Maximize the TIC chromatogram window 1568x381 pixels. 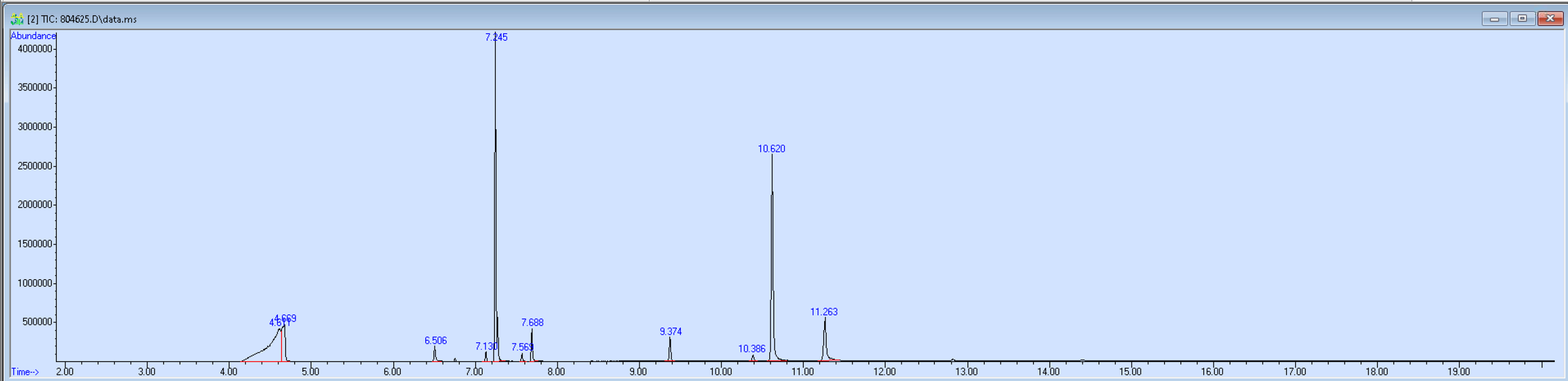(1522, 19)
